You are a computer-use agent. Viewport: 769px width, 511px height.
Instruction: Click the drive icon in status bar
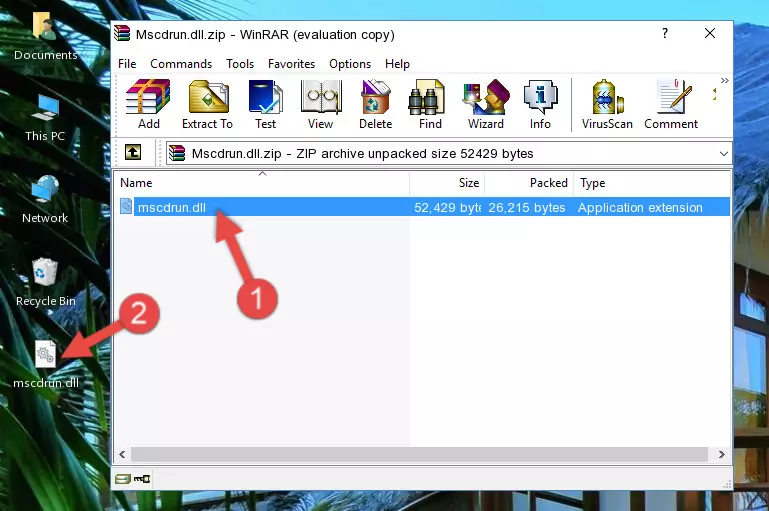123,479
